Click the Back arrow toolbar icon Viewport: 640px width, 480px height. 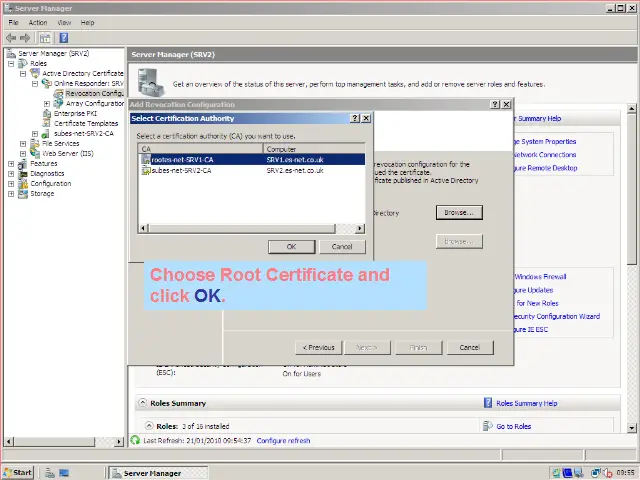[x=11, y=38]
